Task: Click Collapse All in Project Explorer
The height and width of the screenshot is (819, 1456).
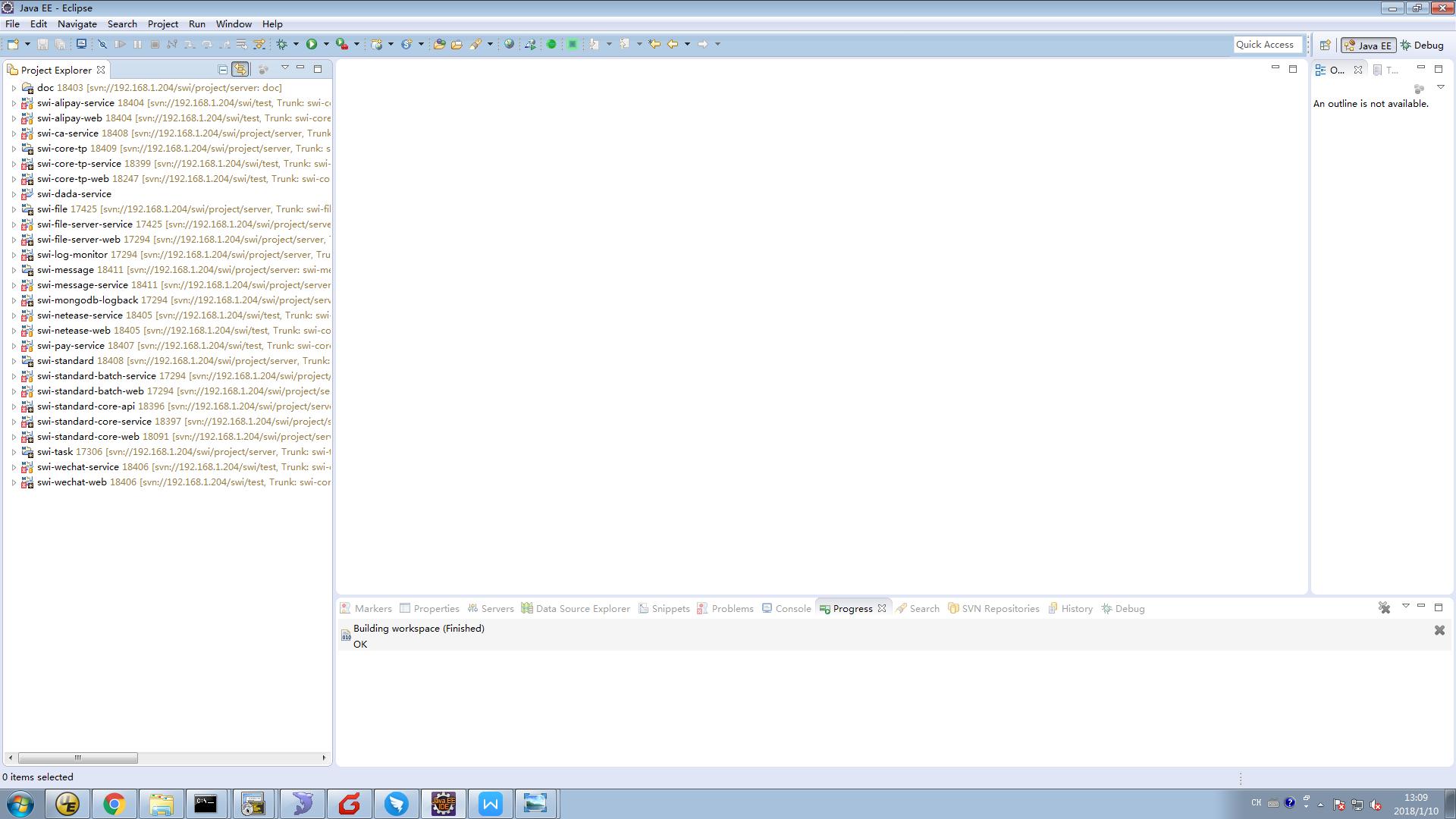Action: pyautogui.click(x=223, y=69)
